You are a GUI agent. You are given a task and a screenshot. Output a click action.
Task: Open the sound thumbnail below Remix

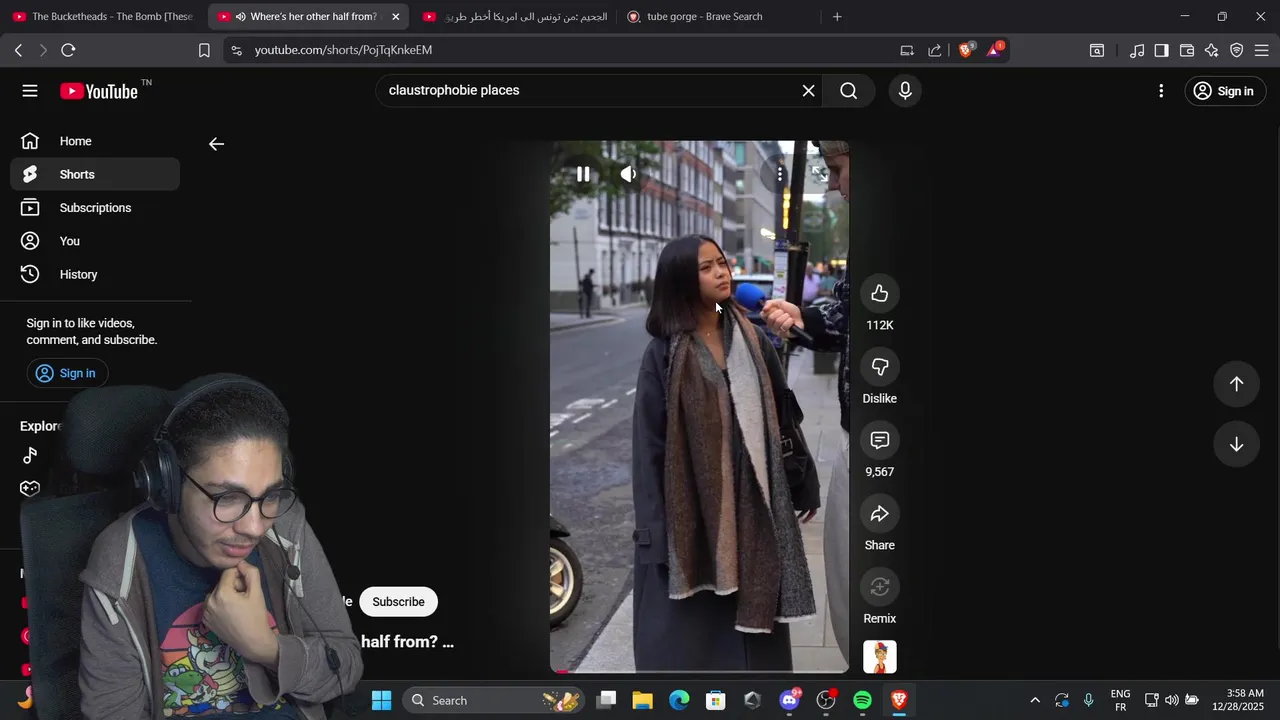880,657
